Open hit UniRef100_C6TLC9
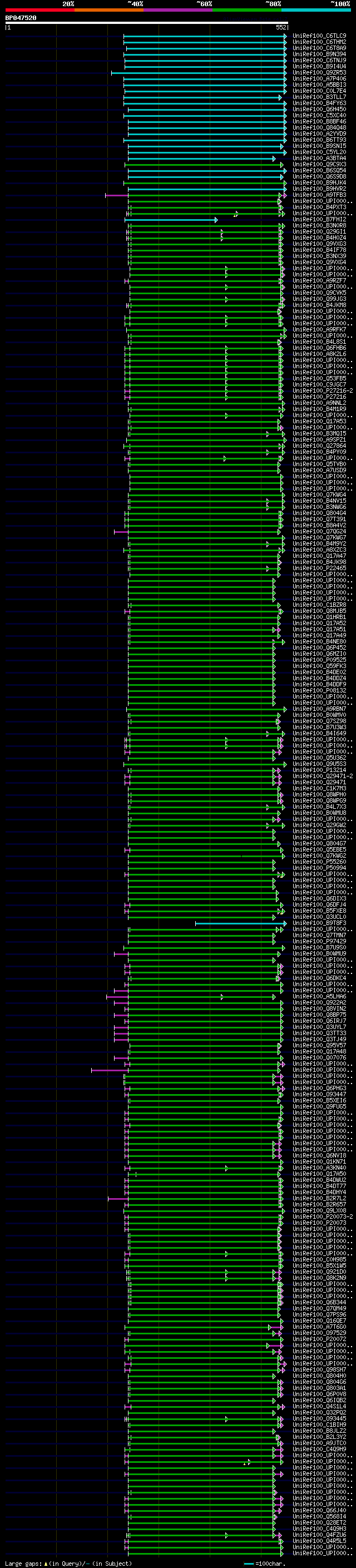Image resolution: width=356 pixels, height=1568 pixels. click(319, 36)
